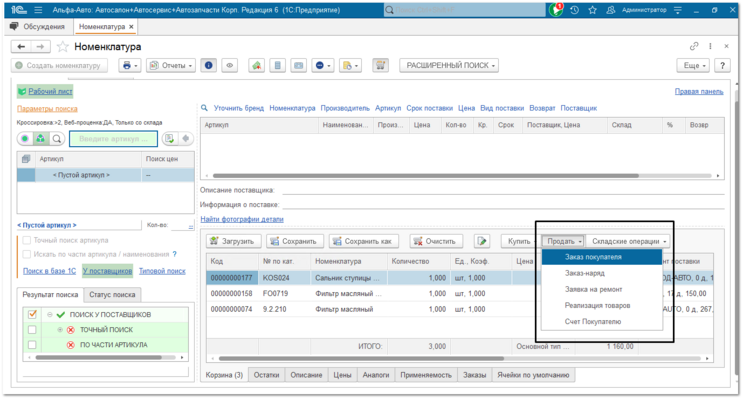Open the vertical dots form menu

point(710,46)
